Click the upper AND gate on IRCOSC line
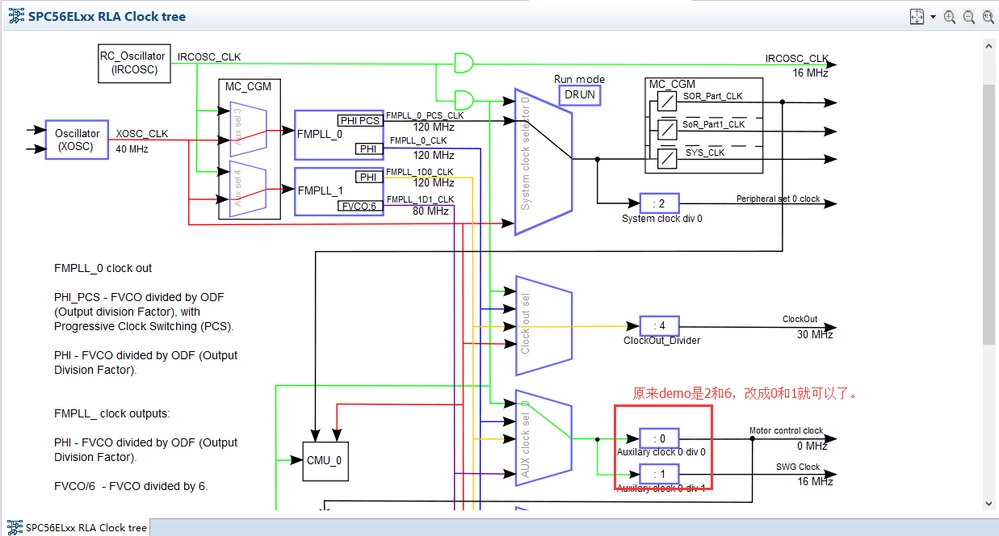Screen dimensions: 999x536 click(464, 63)
